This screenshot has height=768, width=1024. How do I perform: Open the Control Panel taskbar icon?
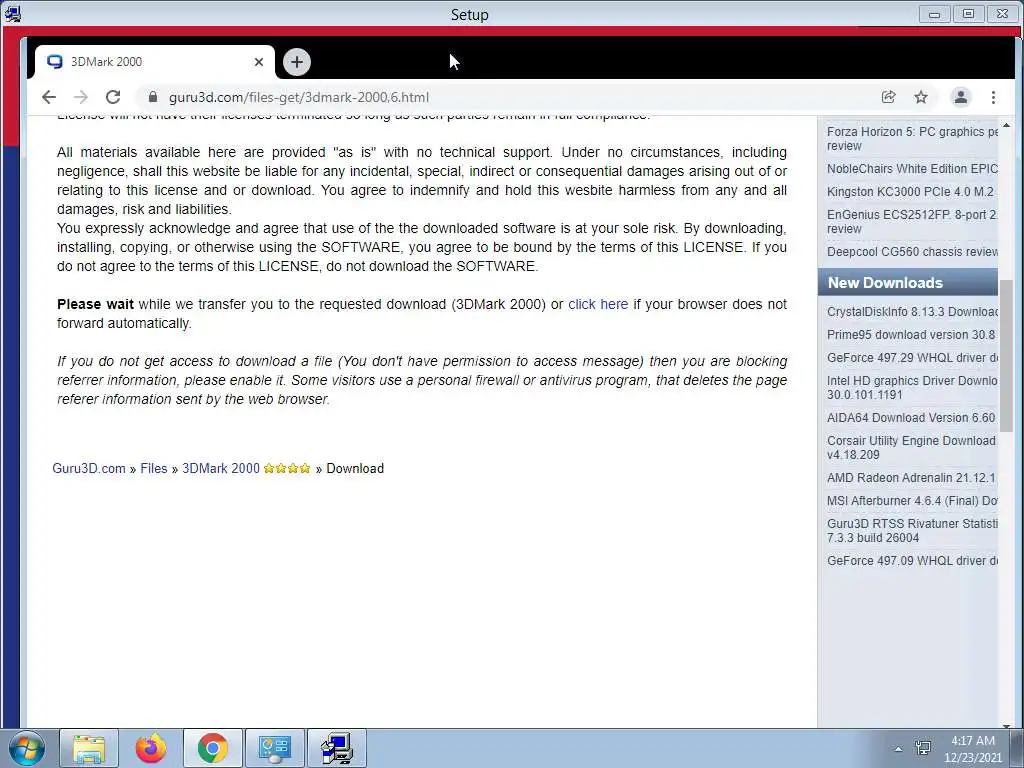tap(274, 748)
